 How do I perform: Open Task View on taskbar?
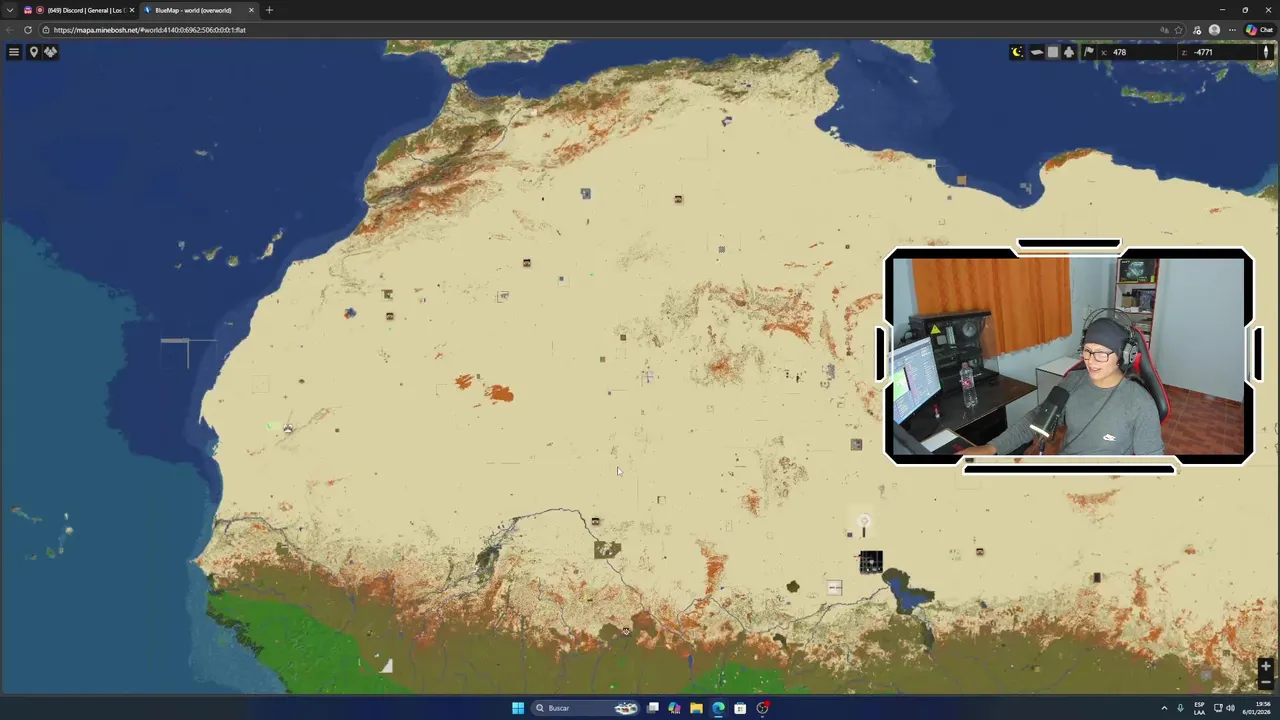click(x=652, y=708)
